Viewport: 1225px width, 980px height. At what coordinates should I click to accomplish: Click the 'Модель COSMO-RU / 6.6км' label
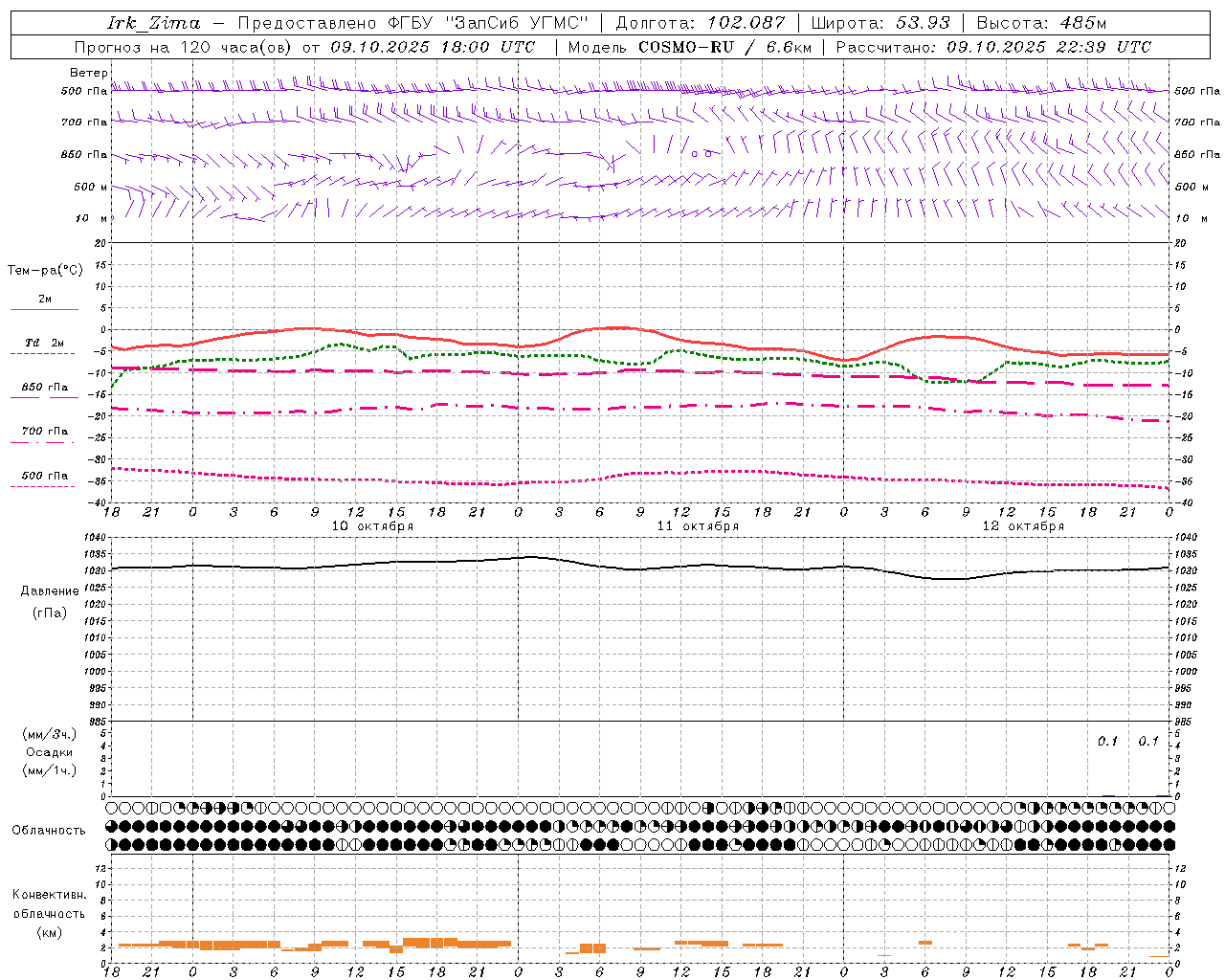[x=689, y=47]
